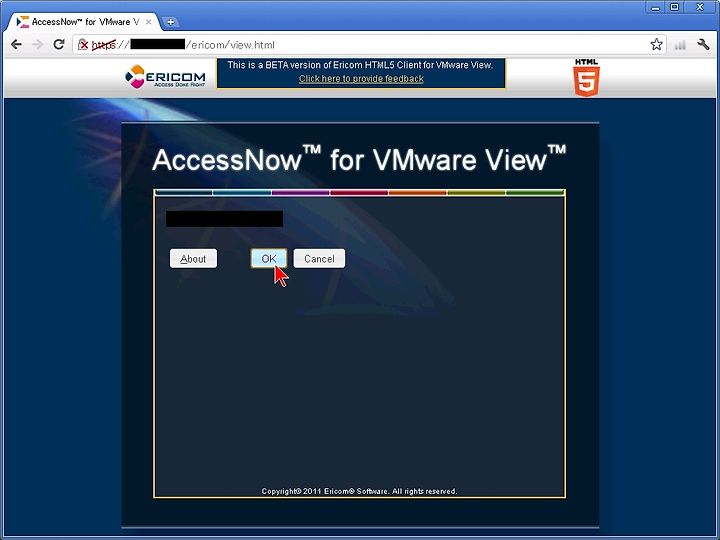Click the insecure https warning icon
720x540 pixels.
point(83,45)
